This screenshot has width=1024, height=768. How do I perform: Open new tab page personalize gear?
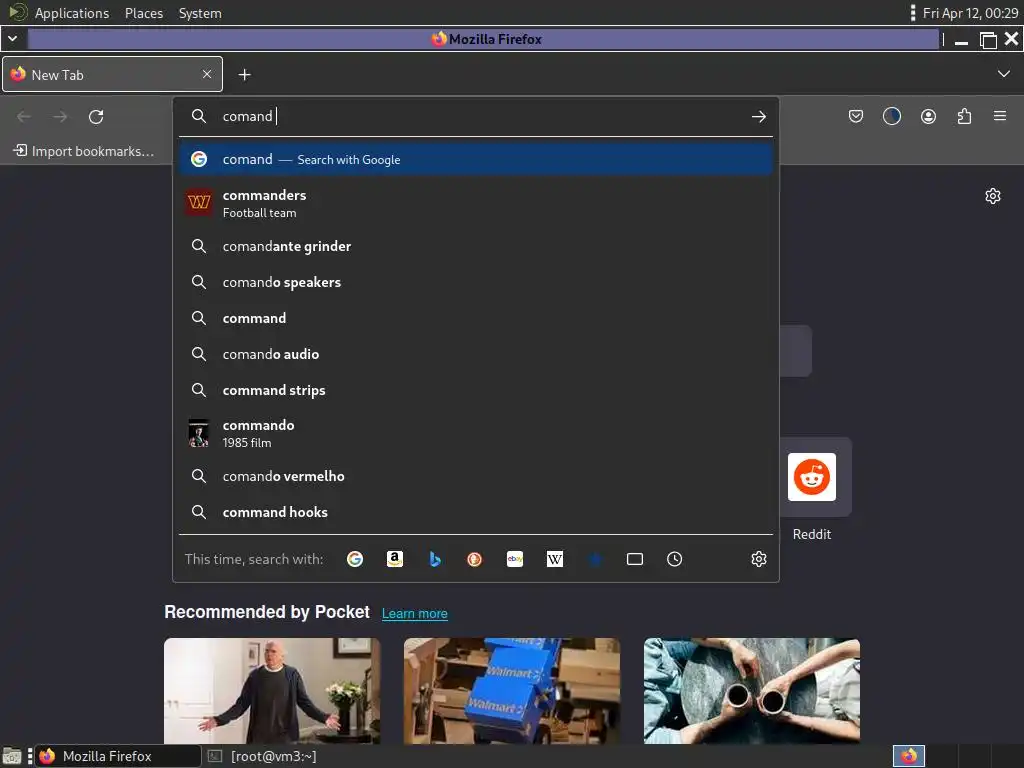[993, 196]
